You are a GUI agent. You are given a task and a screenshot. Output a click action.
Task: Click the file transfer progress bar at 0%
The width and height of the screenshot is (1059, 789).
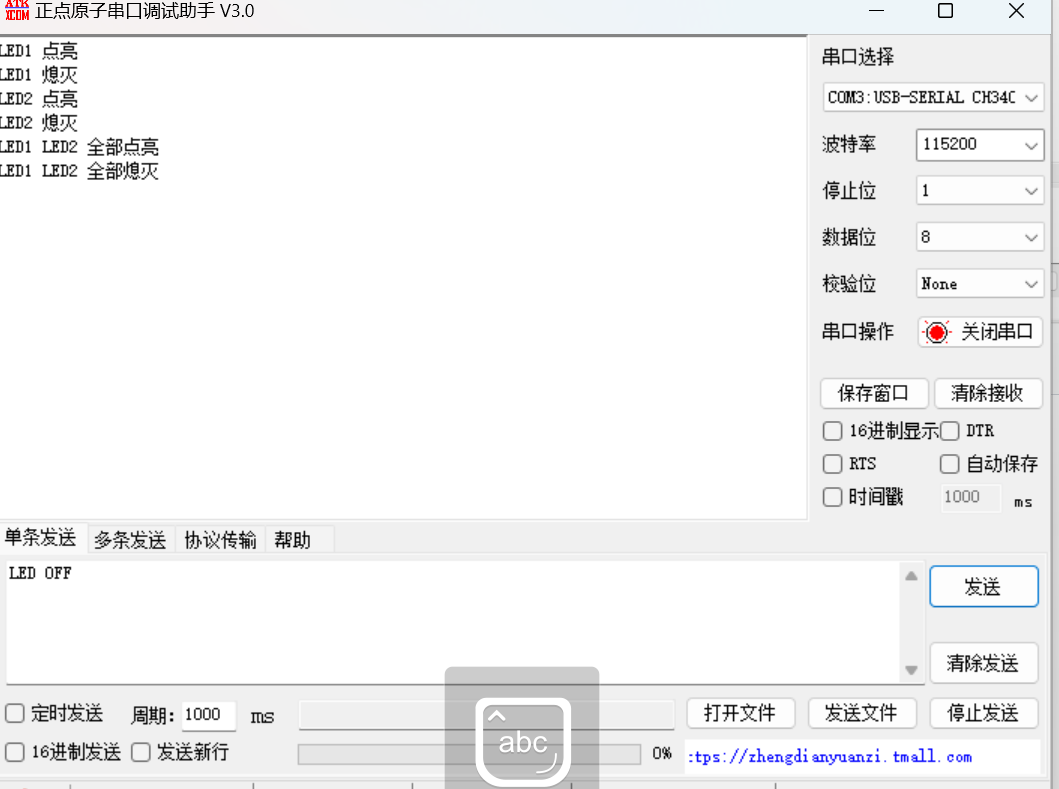[469, 754]
